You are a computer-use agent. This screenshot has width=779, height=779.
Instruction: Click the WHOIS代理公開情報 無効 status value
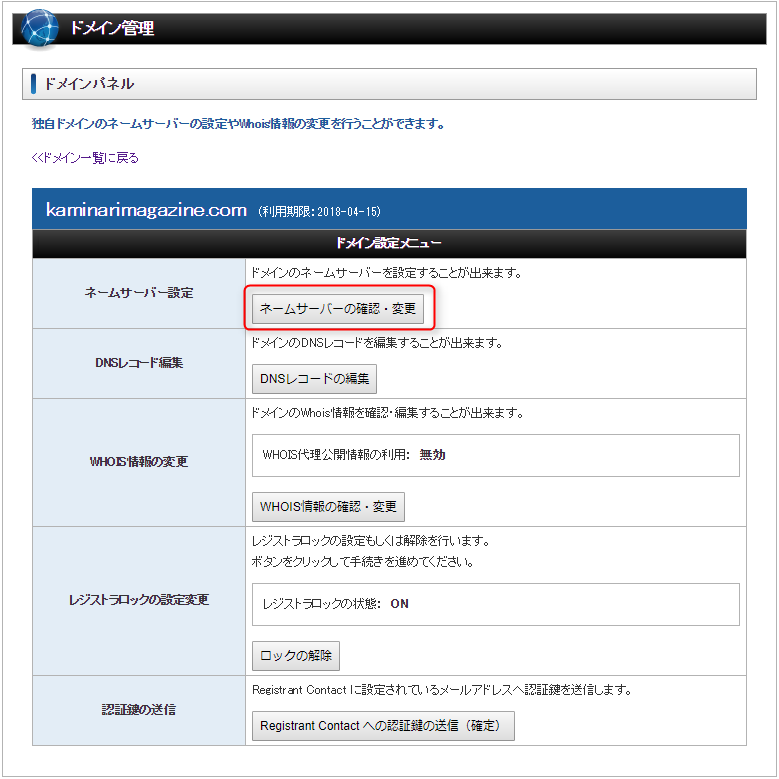[x=432, y=455]
